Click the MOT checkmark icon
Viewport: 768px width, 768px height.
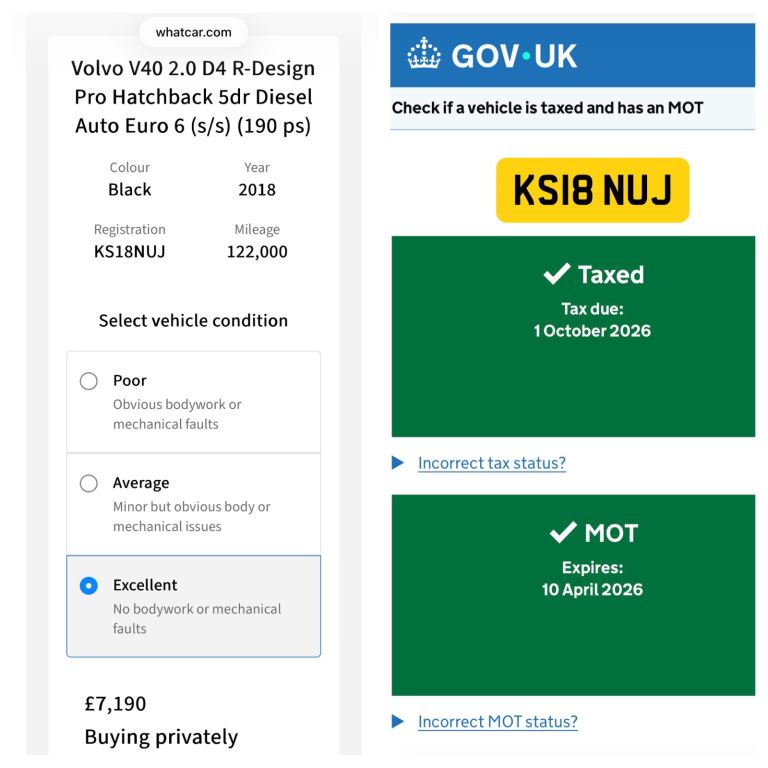click(564, 533)
